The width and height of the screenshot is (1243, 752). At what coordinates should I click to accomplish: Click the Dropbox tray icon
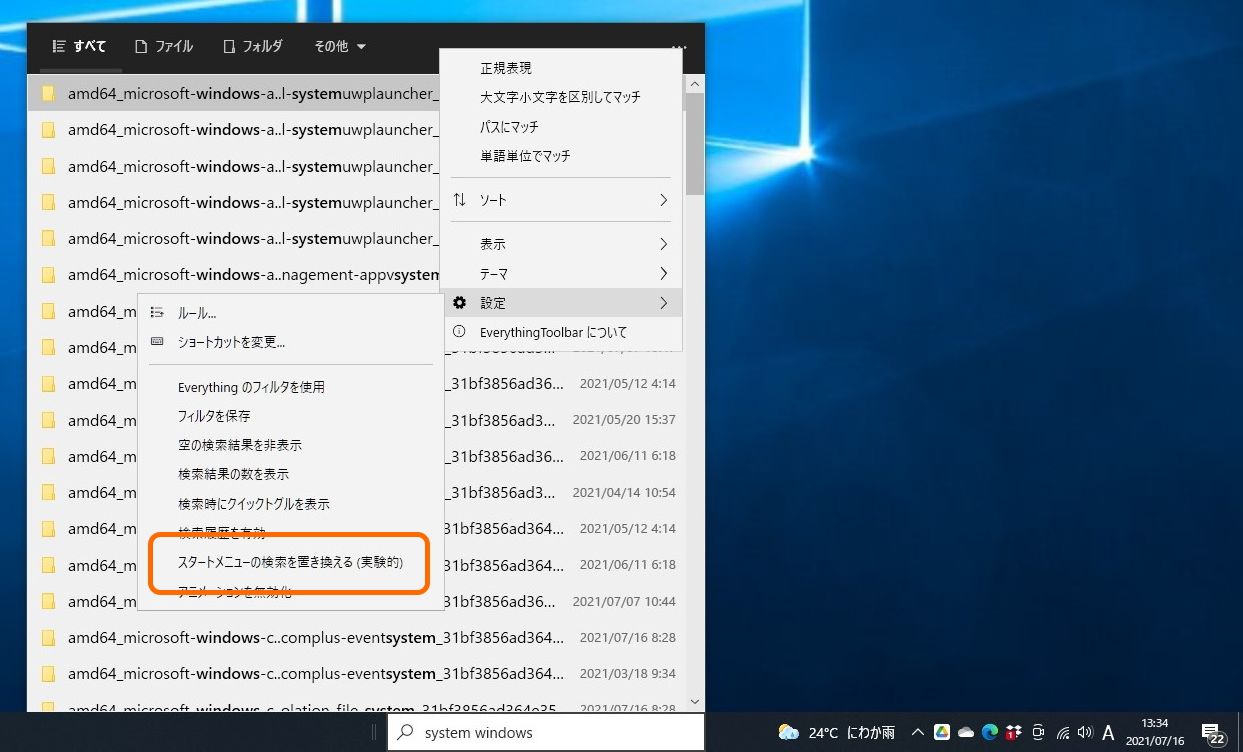(1013, 733)
